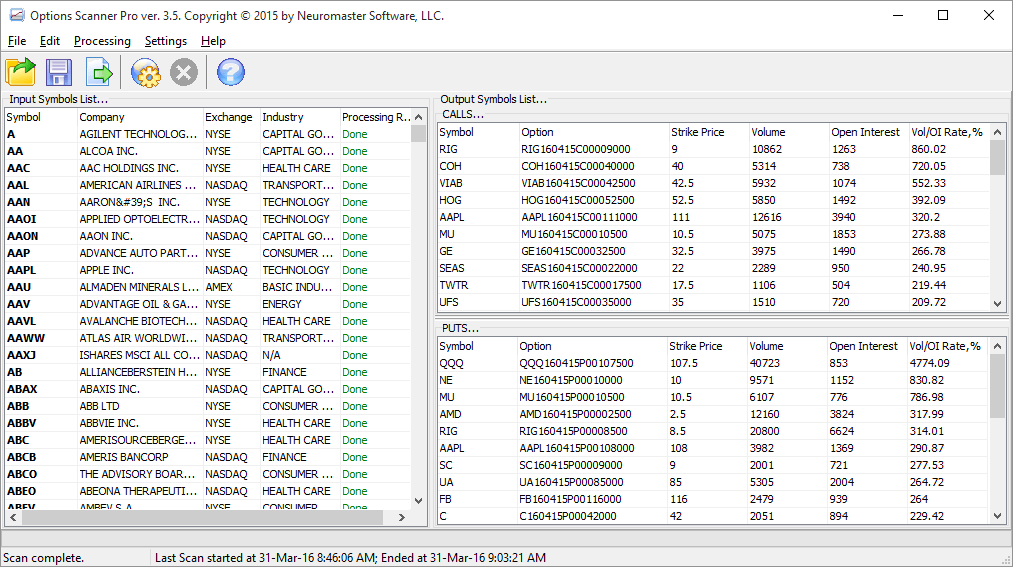Open the Help menu
The height and width of the screenshot is (567, 1013).
[213, 41]
